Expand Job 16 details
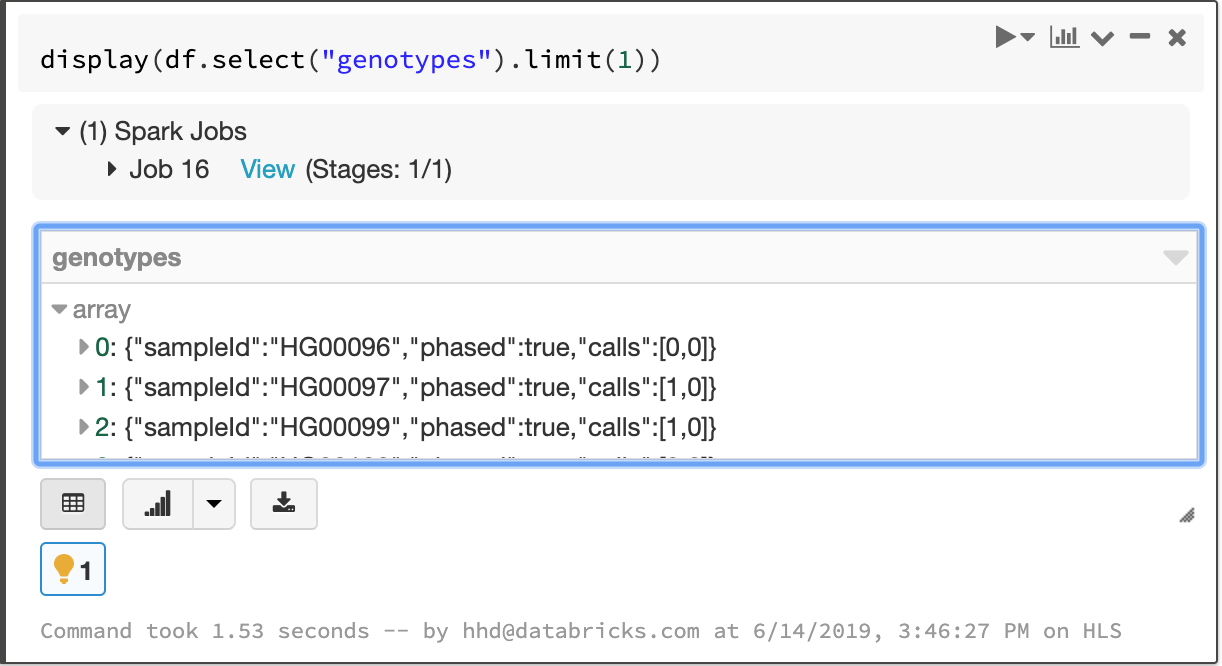 [113, 169]
